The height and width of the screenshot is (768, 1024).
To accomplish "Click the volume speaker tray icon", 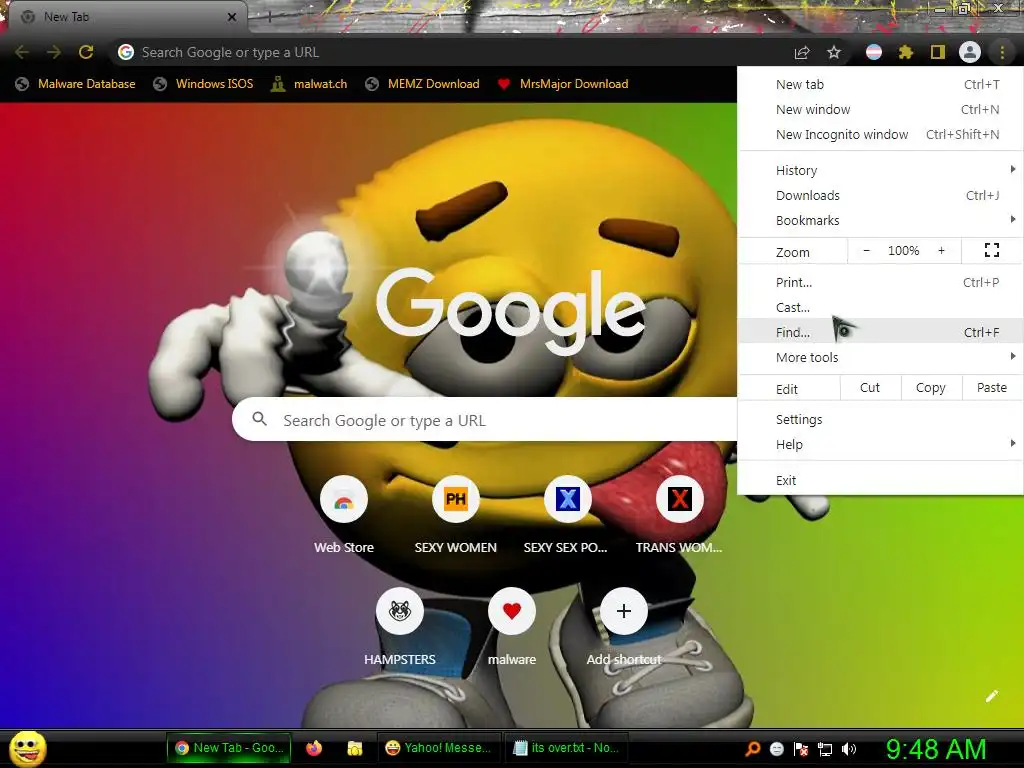I will (x=848, y=749).
